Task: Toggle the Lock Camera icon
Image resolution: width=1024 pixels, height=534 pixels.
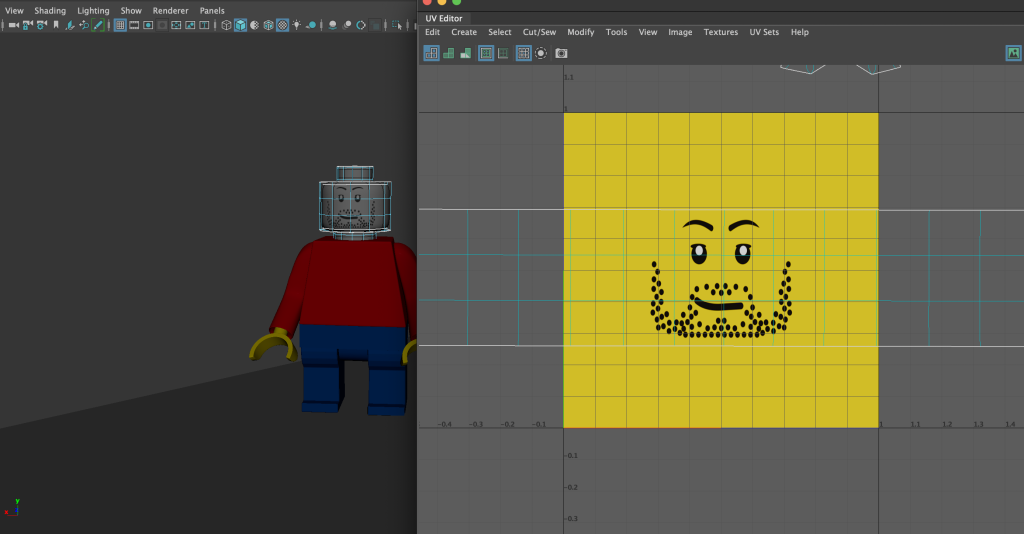Action: 27,25
